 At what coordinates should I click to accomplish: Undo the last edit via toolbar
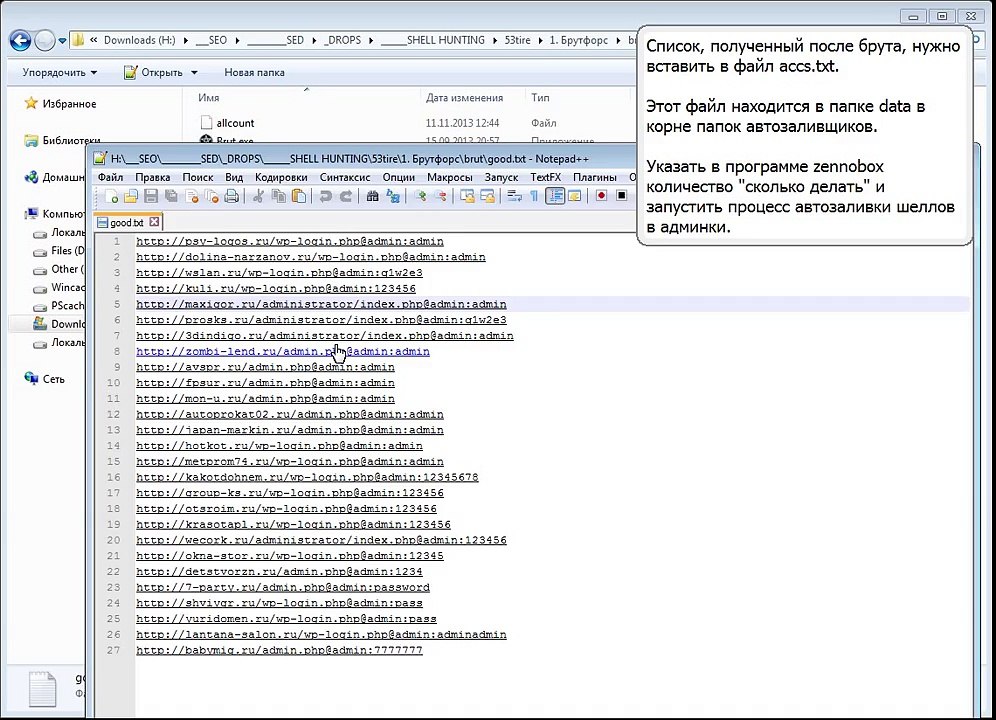click(326, 196)
